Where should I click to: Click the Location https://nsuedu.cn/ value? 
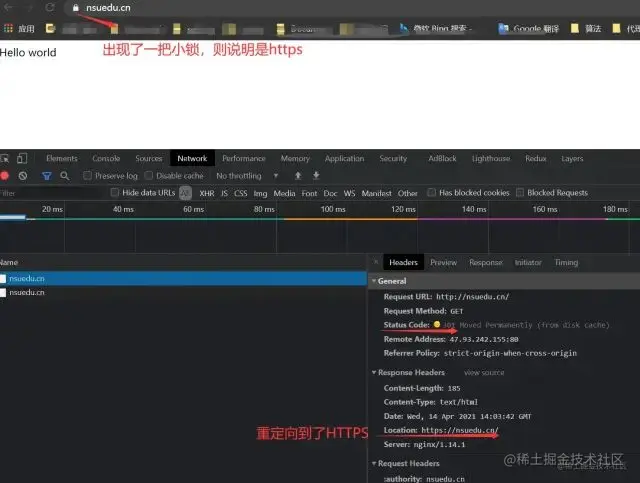click(x=460, y=430)
